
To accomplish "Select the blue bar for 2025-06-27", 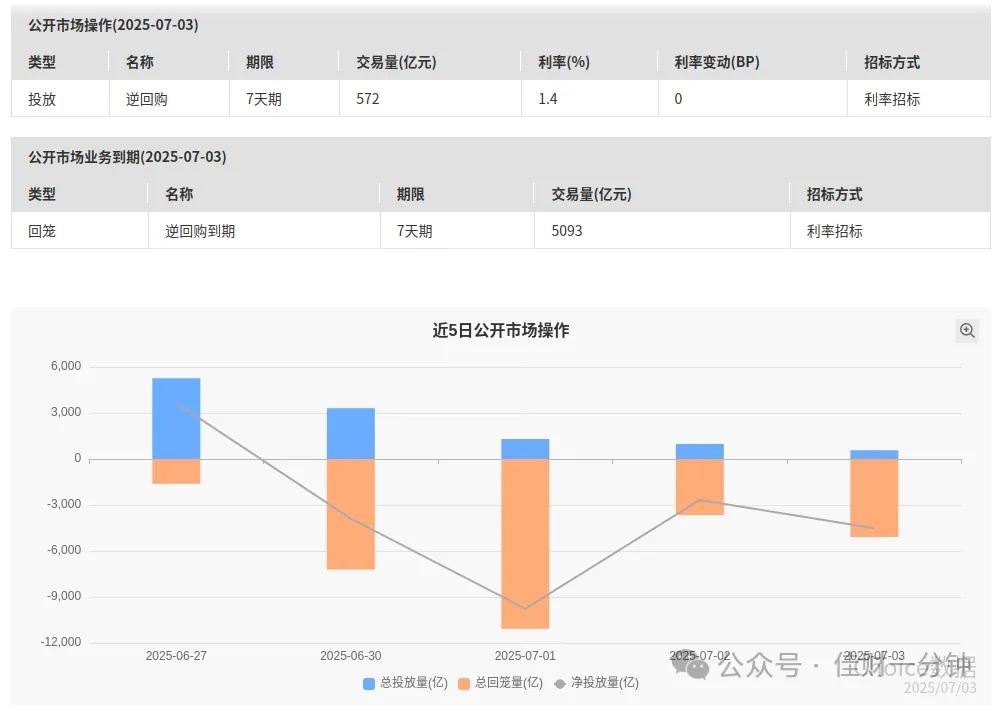I will click(176, 418).
